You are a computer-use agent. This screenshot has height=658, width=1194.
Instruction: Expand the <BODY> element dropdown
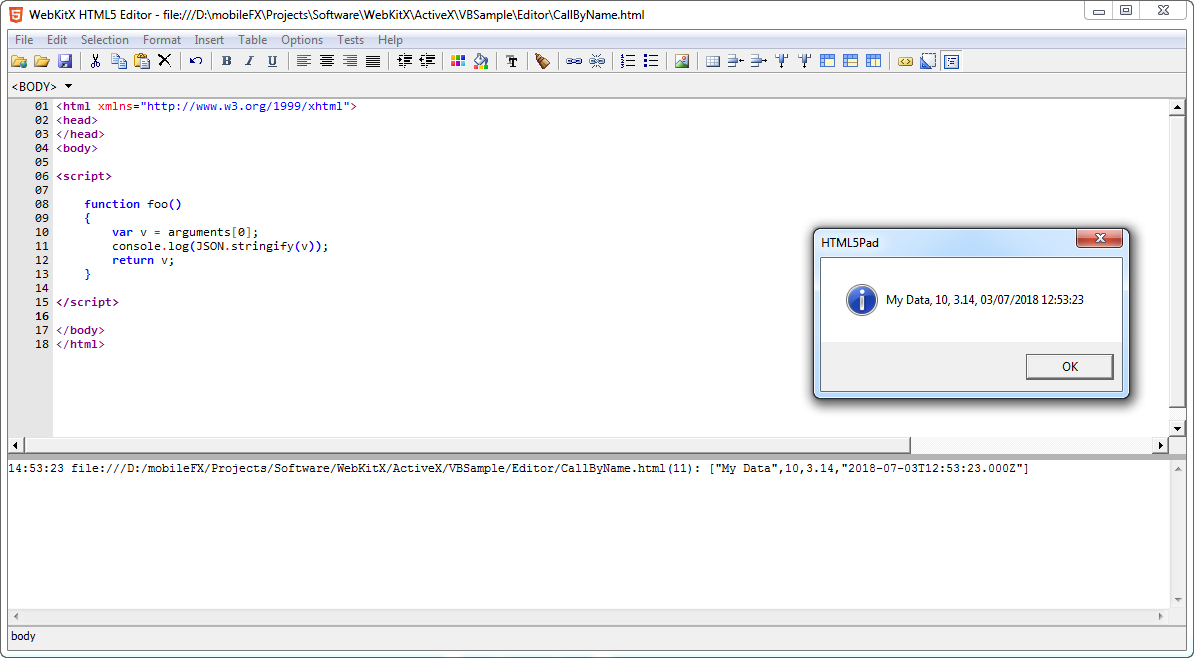point(69,86)
